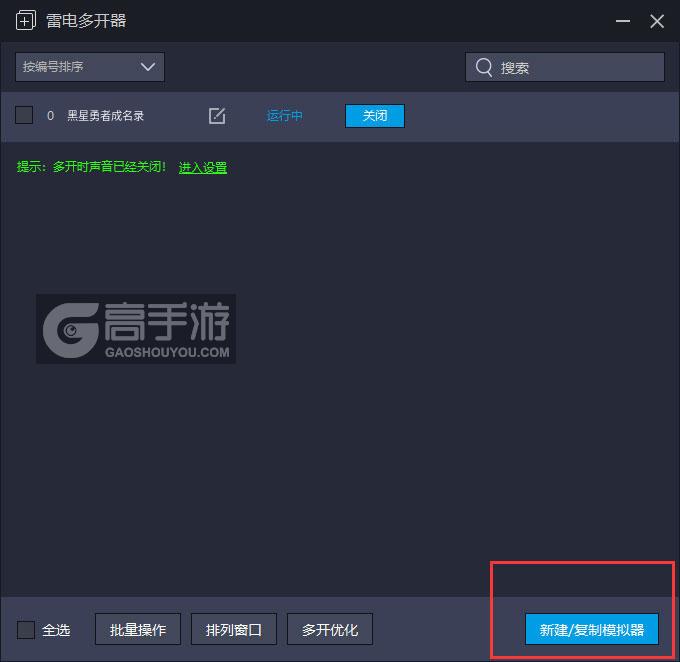This screenshot has height=662, width=680.
Task: Click the 批量操作 button
Action: pyautogui.click(x=138, y=629)
